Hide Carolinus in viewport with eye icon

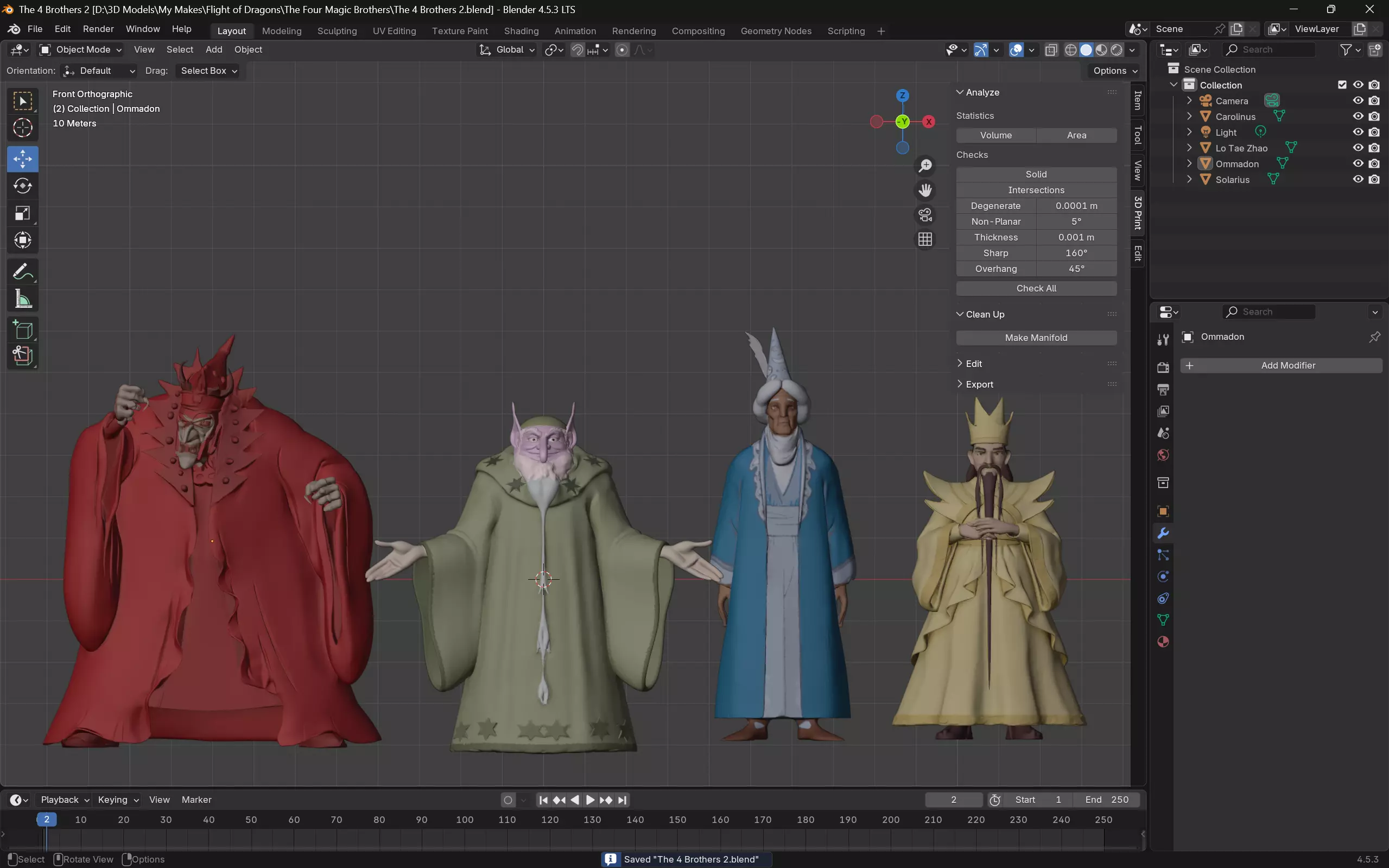[1358, 116]
